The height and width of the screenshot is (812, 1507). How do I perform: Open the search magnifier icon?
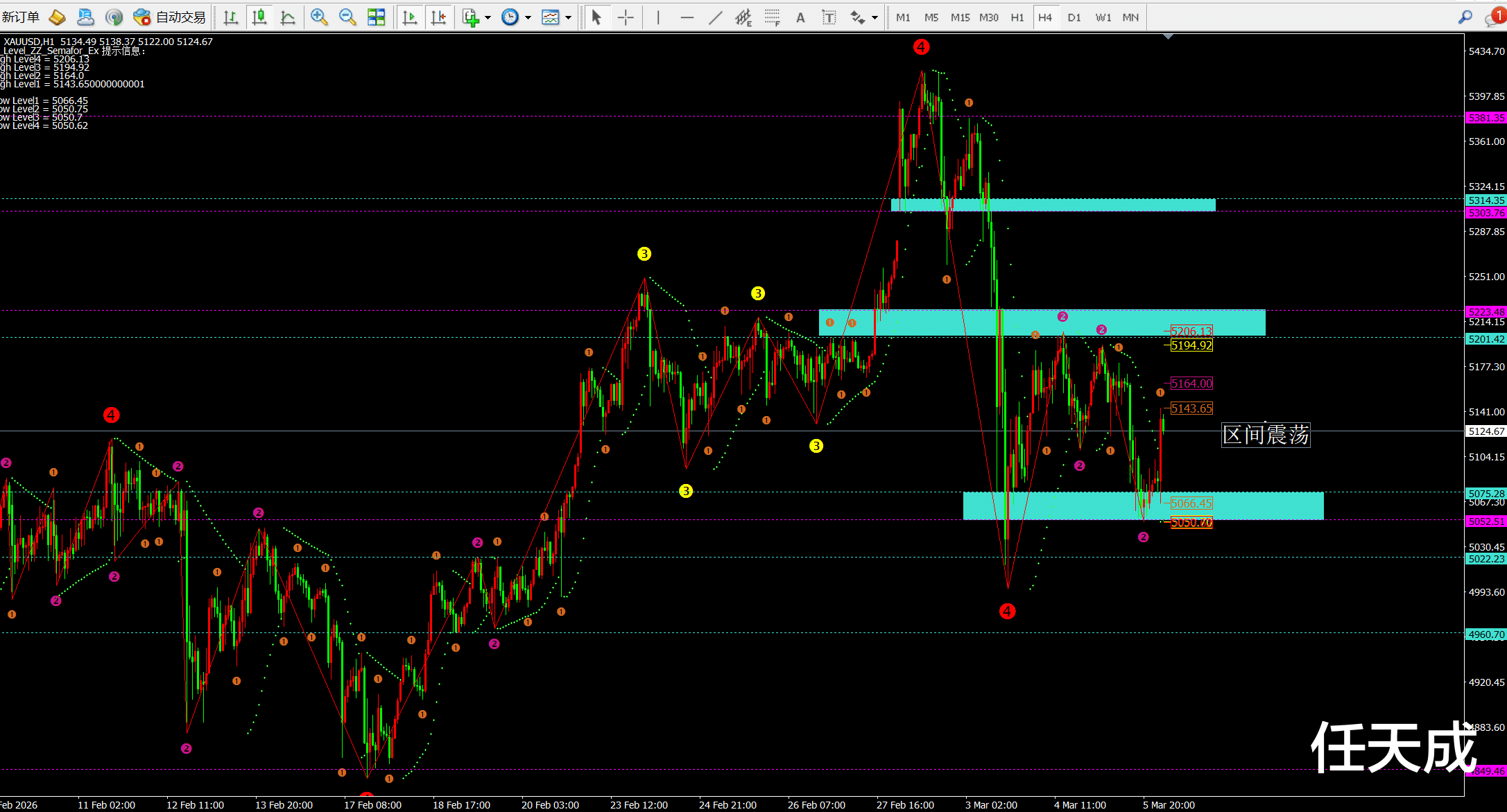click(x=1465, y=17)
